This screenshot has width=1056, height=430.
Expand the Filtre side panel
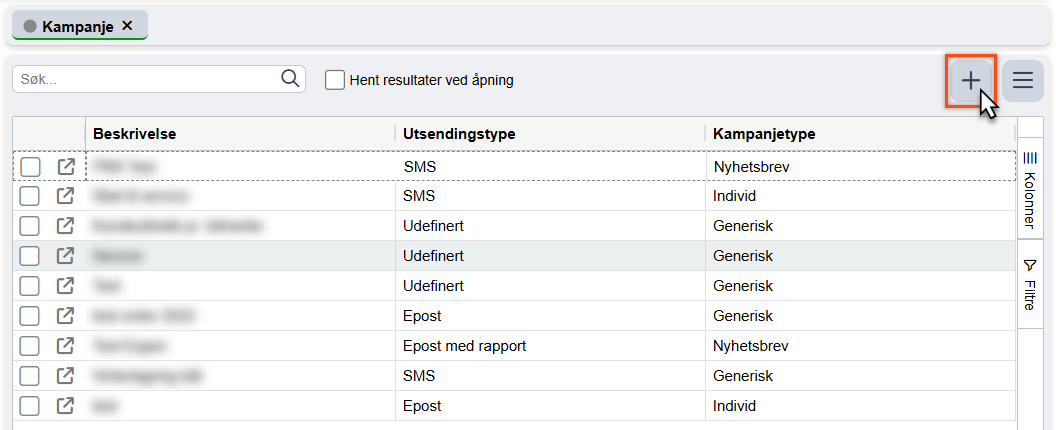pos(1030,285)
